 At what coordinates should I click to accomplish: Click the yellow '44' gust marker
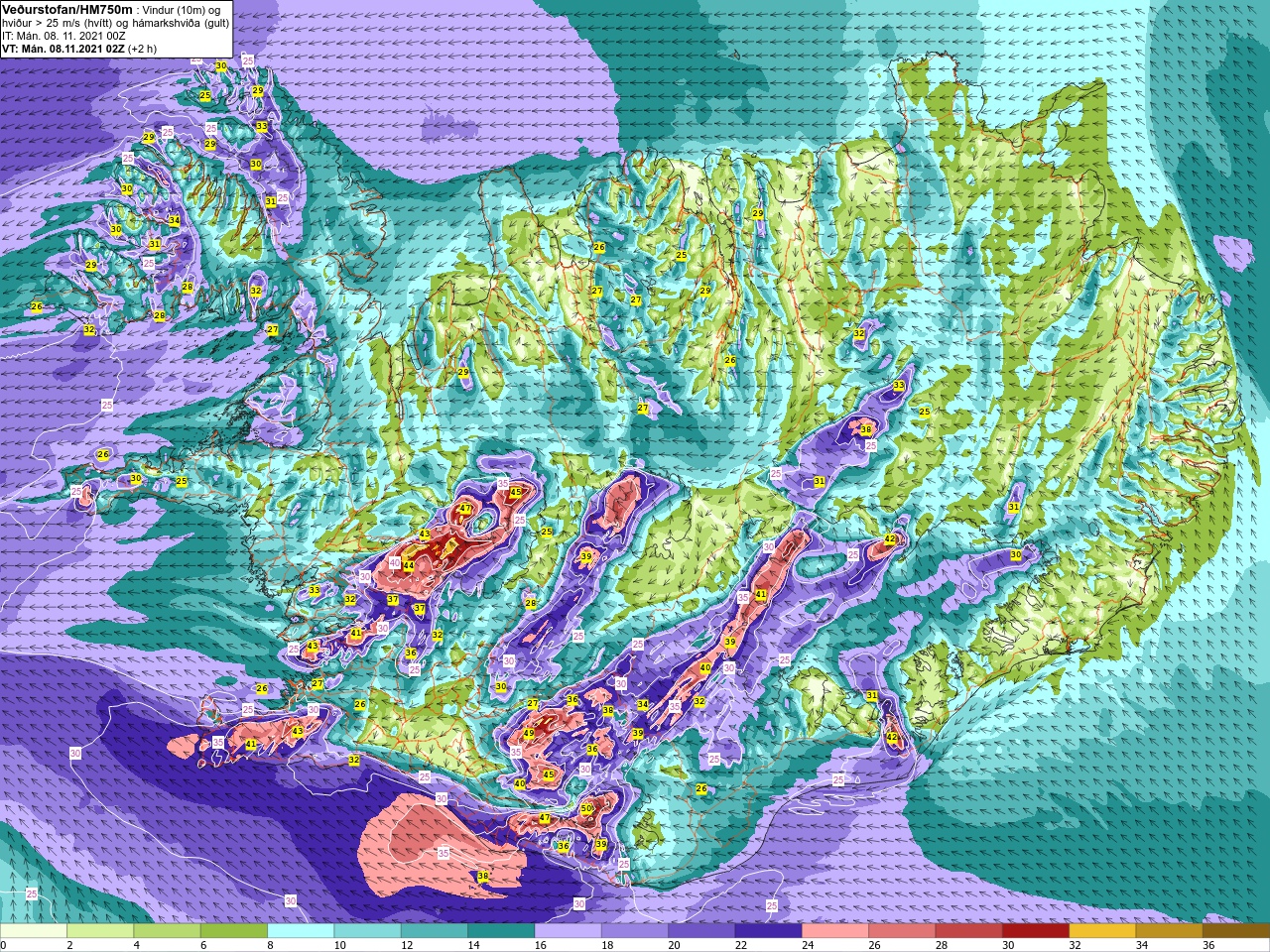click(x=408, y=565)
